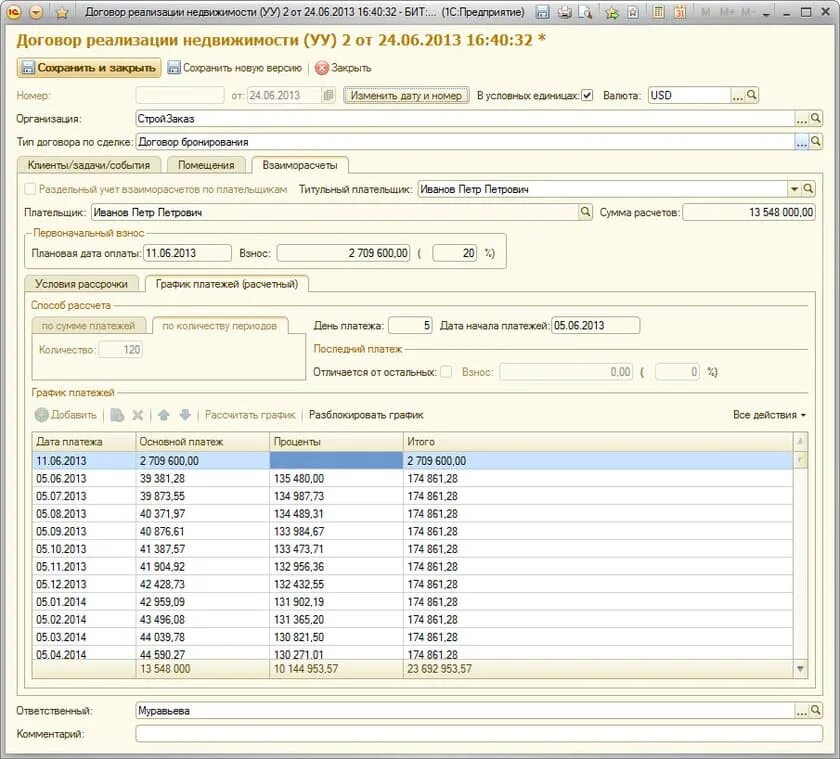Click 'Сохранить и закрыть' button
840x759 pixels.
(x=89, y=68)
